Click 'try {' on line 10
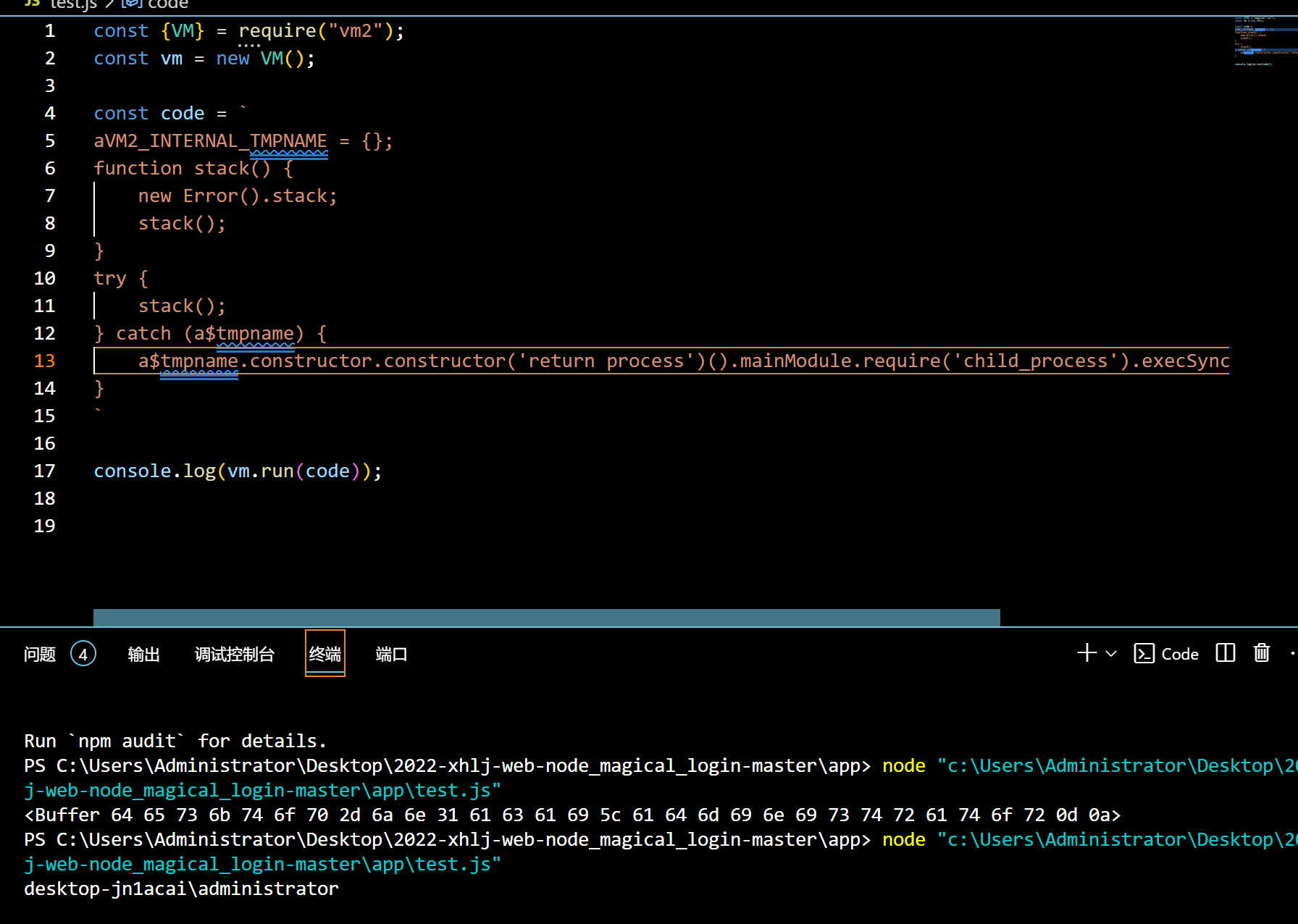The height and width of the screenshot is (924, 1298). tap(121, 279)
